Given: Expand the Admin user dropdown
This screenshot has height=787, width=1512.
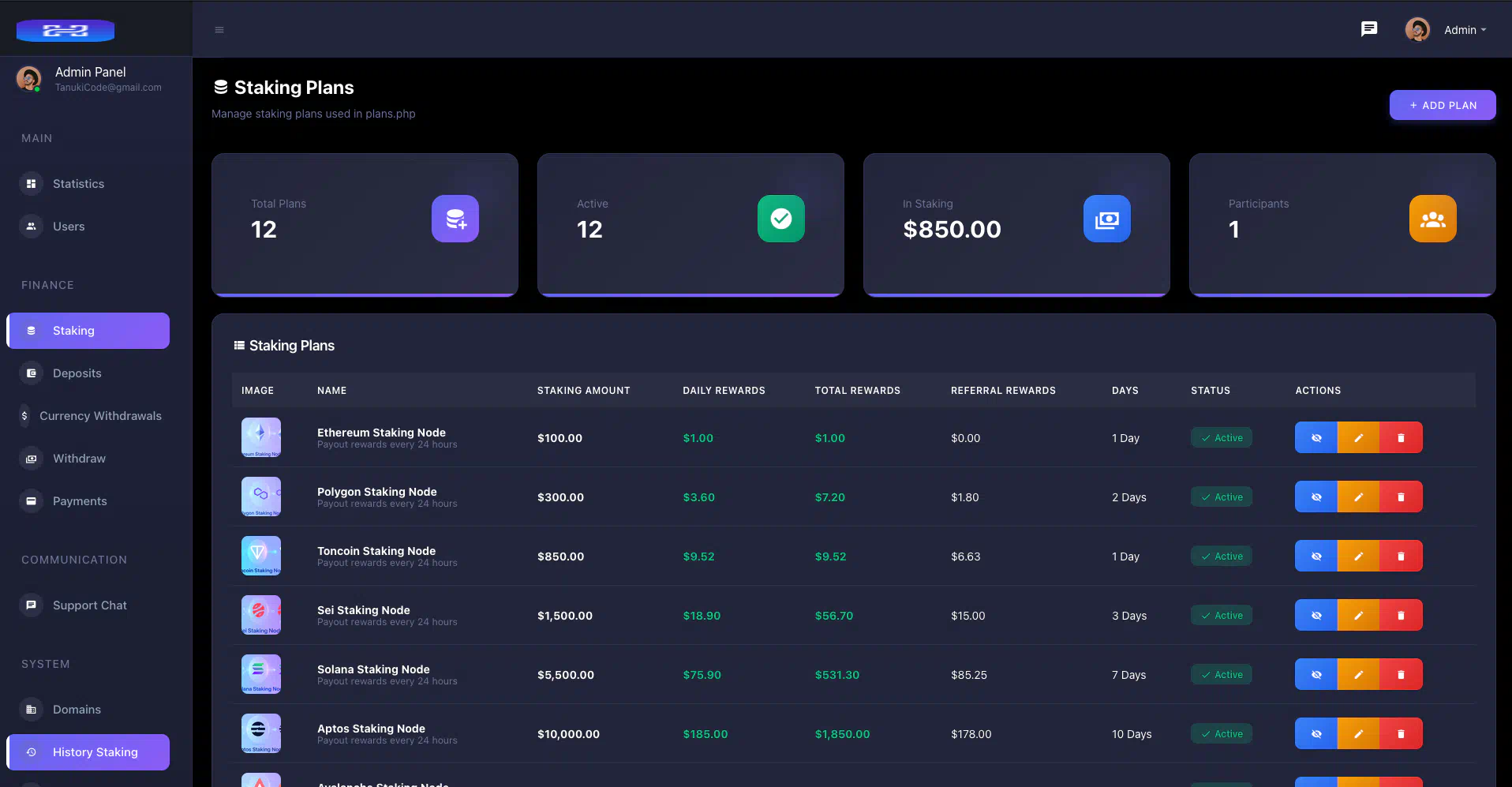Looking at the screenshot, I should [1464, 30].
